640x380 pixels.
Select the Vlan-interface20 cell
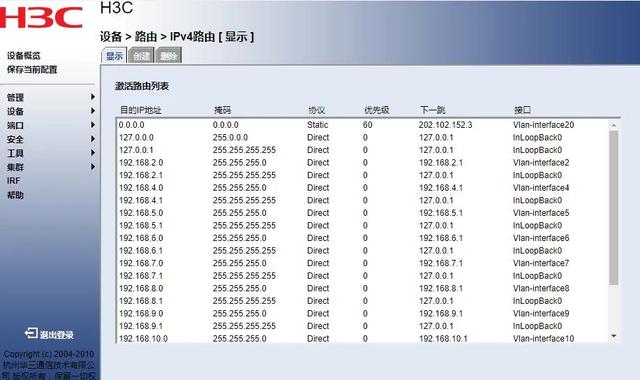[x=543, y=125]
